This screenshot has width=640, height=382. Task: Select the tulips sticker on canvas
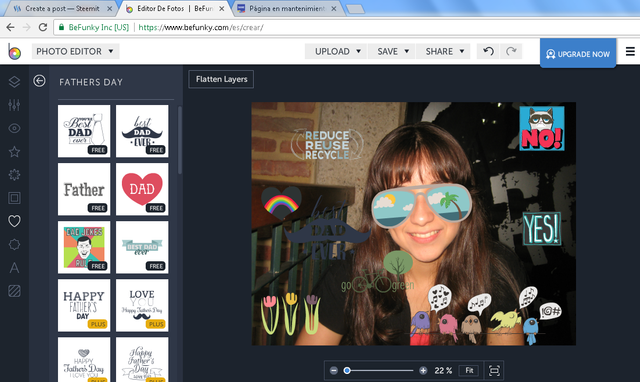click(x=291, y=313)
